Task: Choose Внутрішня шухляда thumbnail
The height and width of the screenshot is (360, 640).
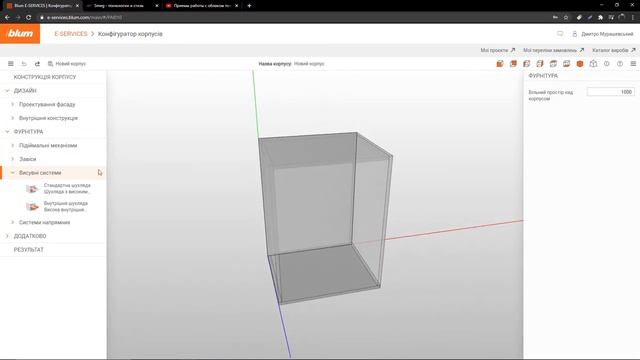Action: click(x=32, y=207)
